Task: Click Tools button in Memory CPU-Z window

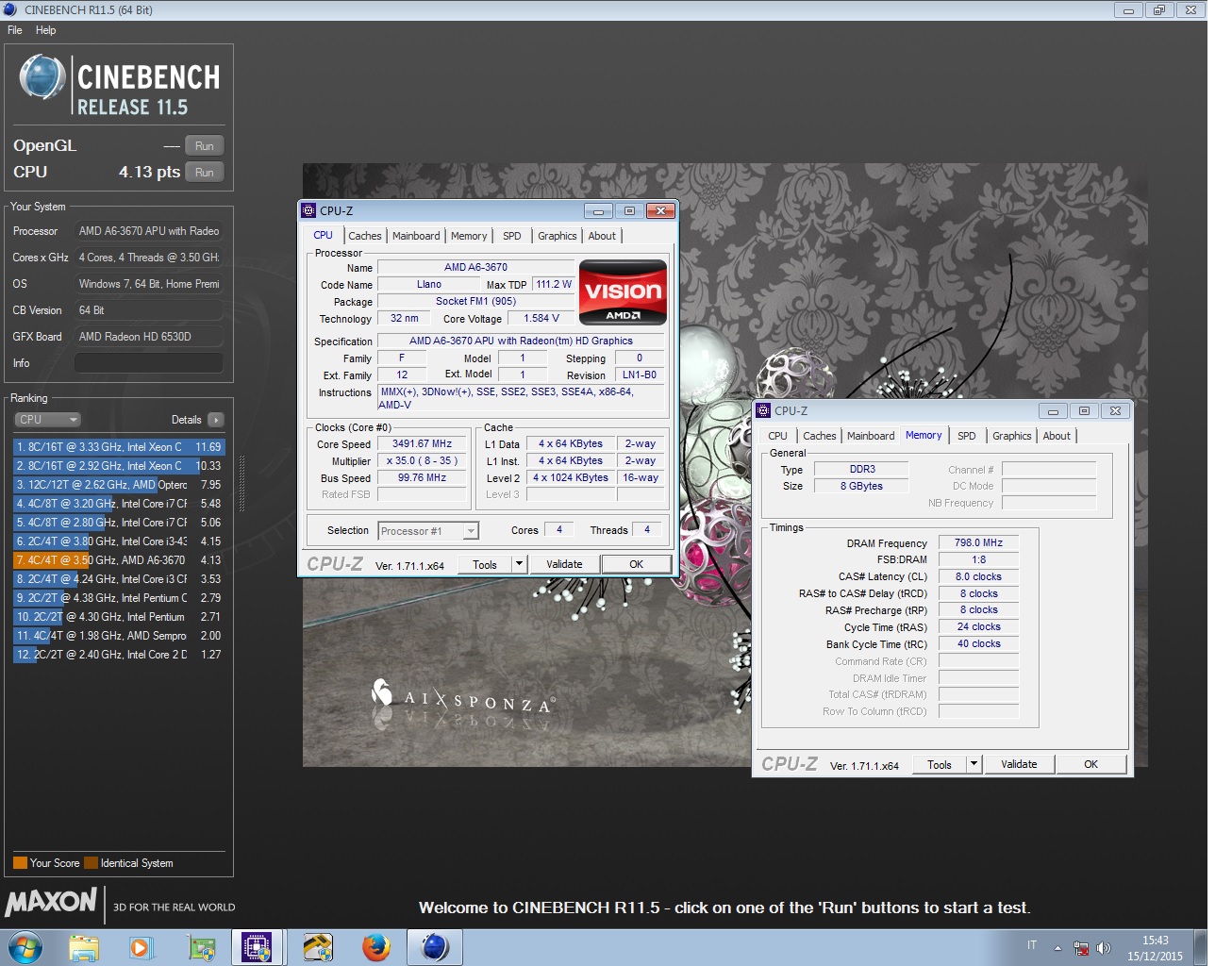Action: click(940, 764)
